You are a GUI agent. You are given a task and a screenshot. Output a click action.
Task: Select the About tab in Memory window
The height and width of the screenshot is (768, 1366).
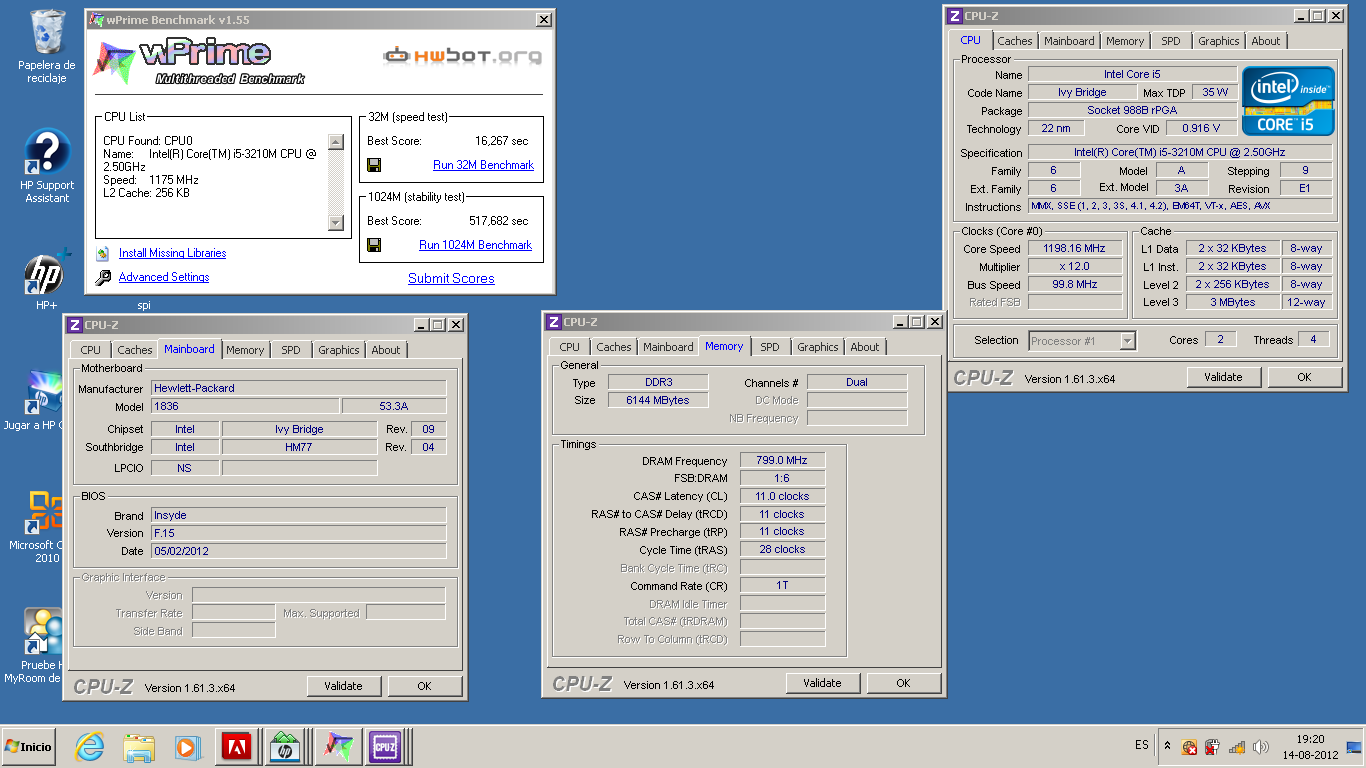point(865,347)
